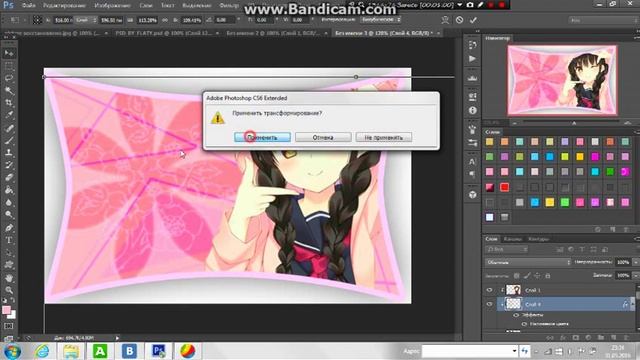Select the Blur tool
This screenshot has width=640, height=360.
coord(9,202)
